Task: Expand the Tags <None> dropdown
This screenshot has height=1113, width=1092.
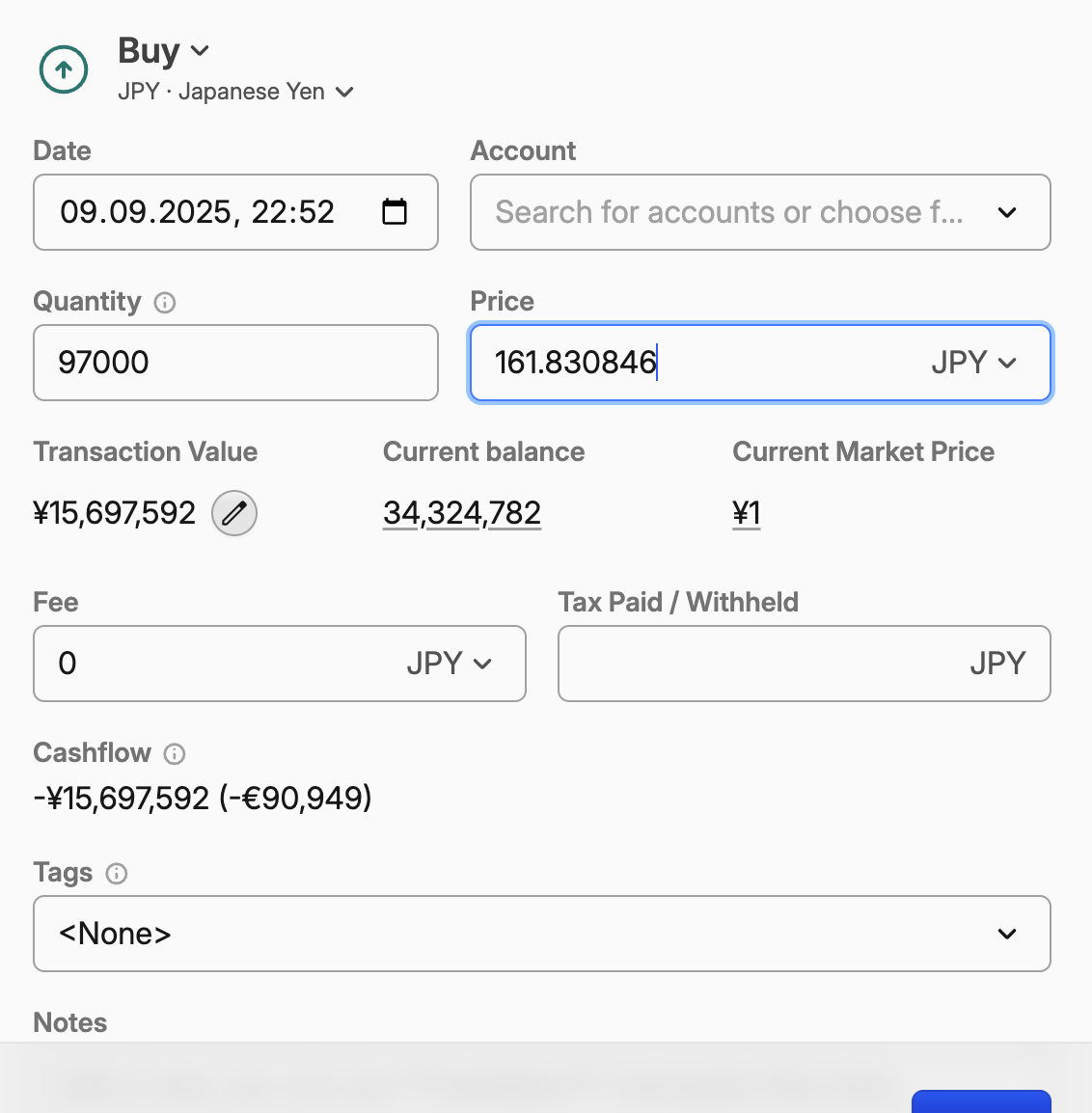Action: pos(541,934)
